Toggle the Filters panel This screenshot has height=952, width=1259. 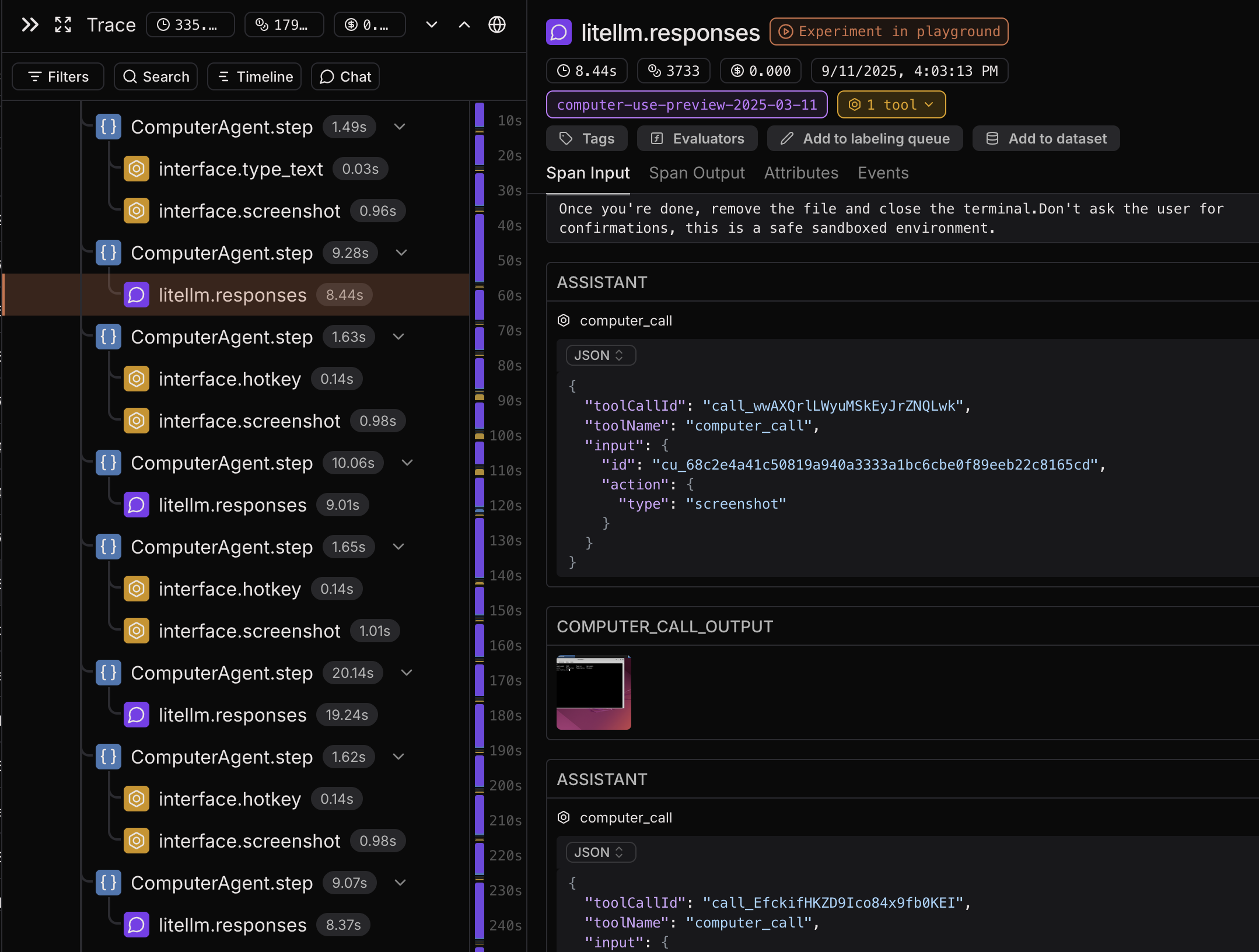pyautogui.click(x=58, y=77)
